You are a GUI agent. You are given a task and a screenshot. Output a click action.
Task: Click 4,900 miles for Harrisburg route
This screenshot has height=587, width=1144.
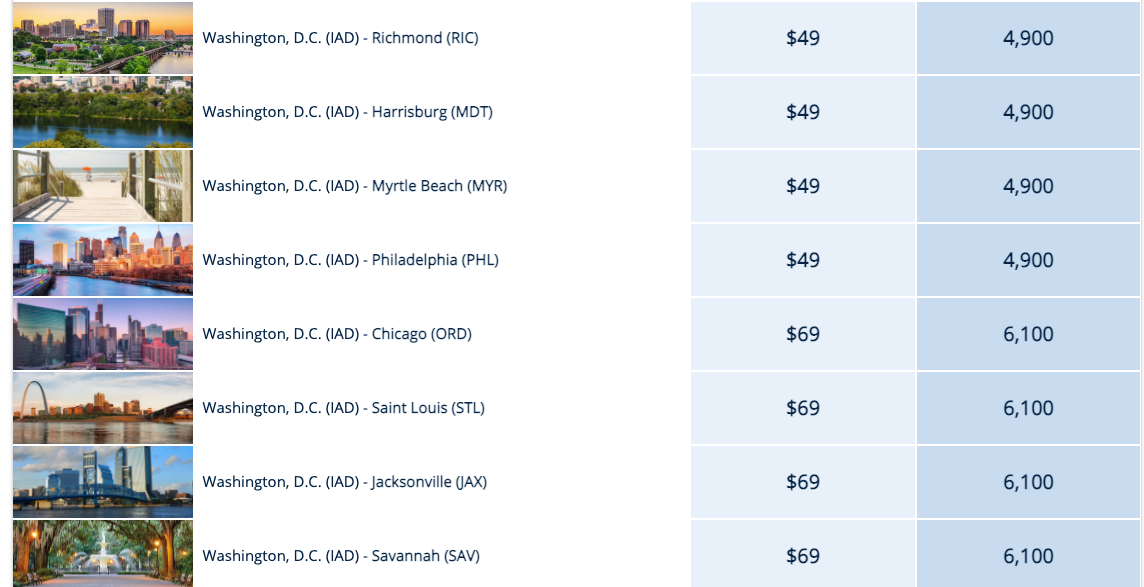[1028, 112]
